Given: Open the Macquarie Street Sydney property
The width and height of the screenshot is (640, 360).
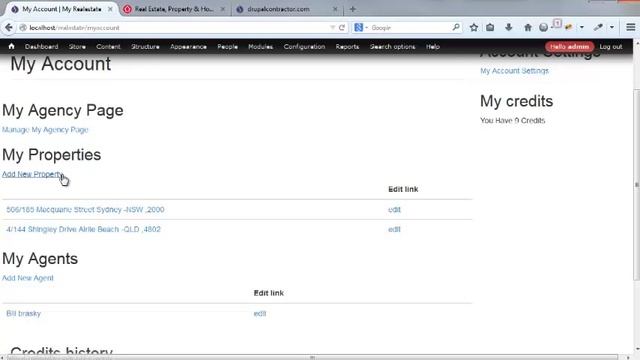Looking at the screenshot, I should 85,209.
